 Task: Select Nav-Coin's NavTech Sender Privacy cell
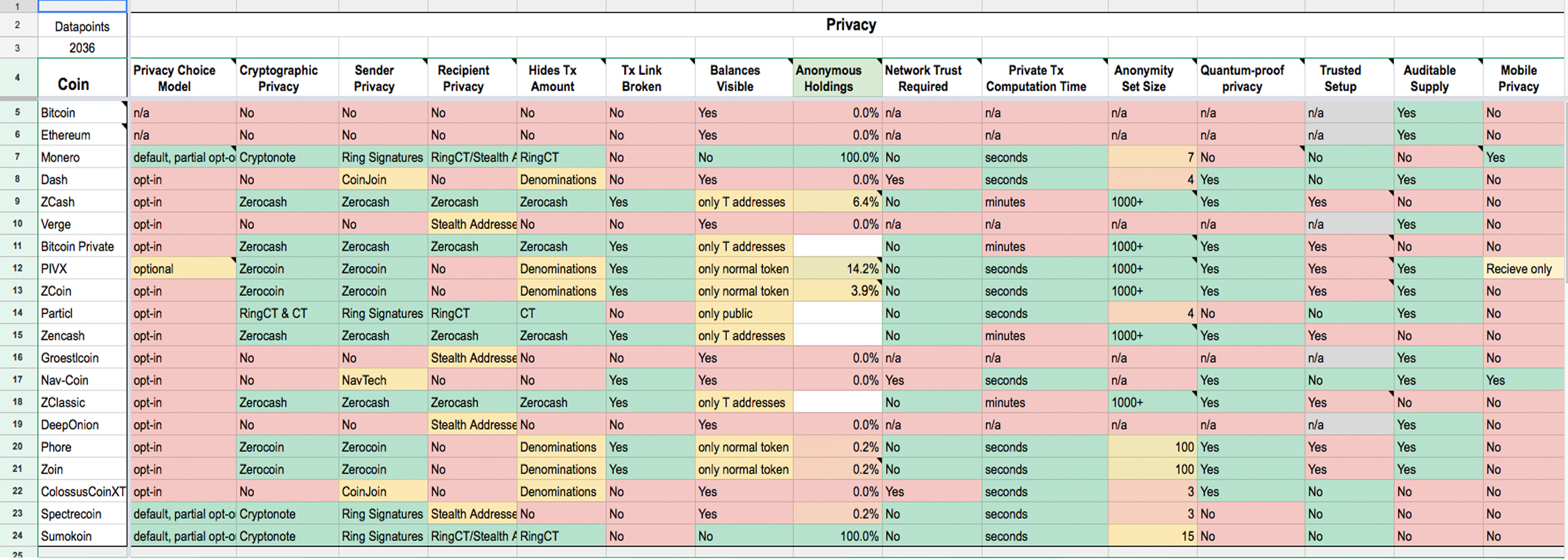click(x=383, y=380)
